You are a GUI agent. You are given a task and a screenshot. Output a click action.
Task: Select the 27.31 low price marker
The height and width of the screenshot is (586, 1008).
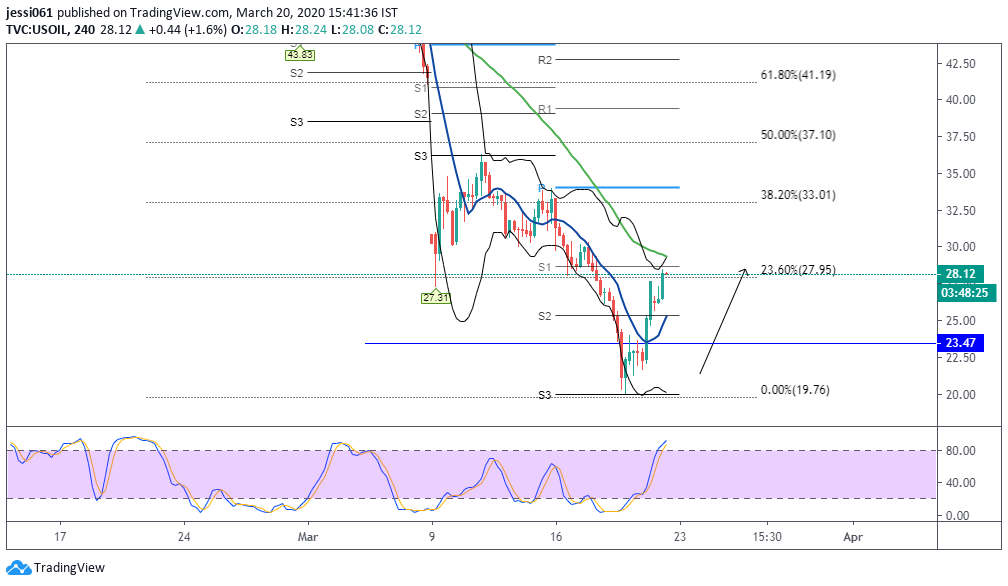pos(436,297)
